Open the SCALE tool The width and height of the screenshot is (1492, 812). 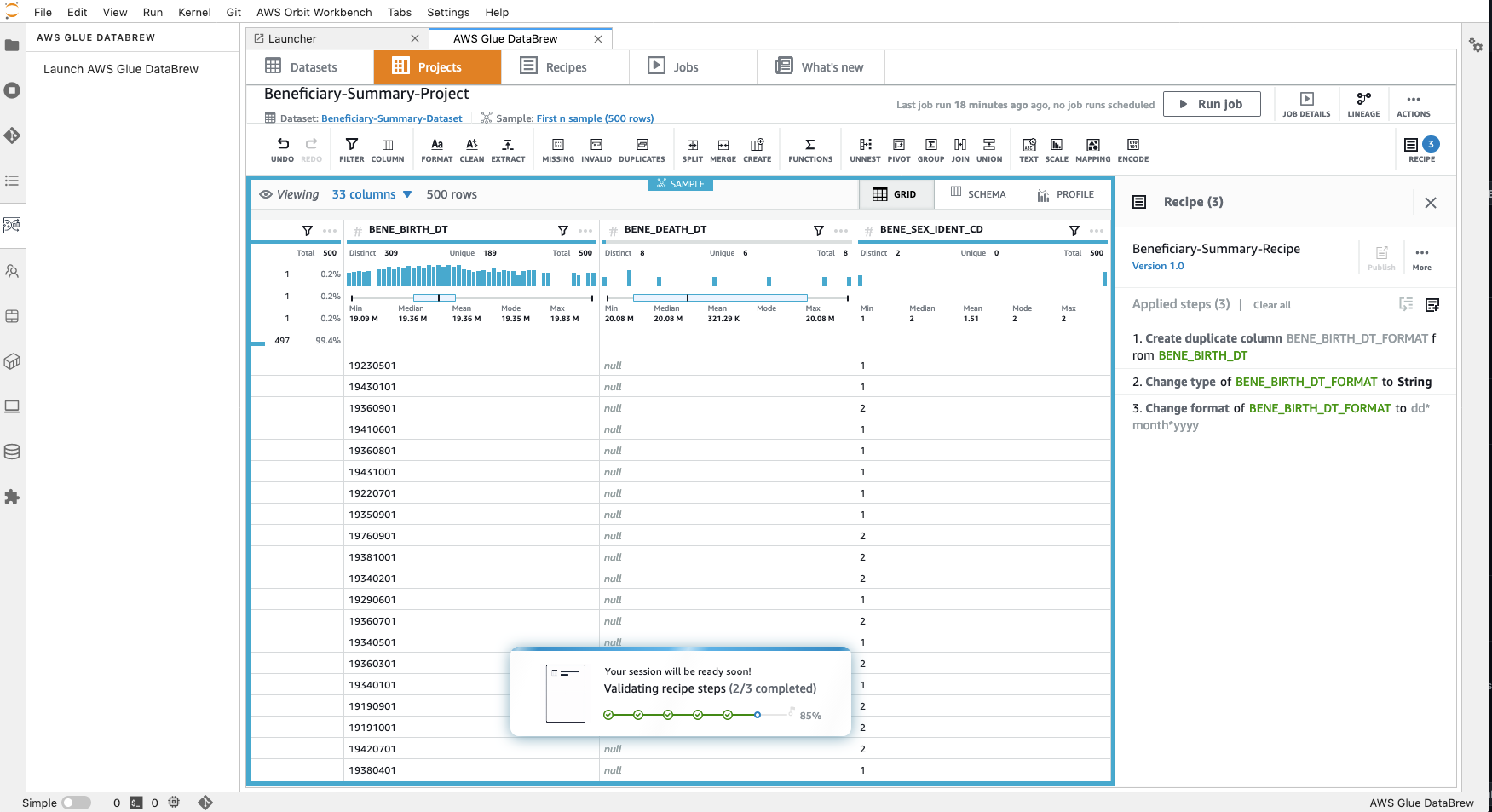click(1057, 149)
